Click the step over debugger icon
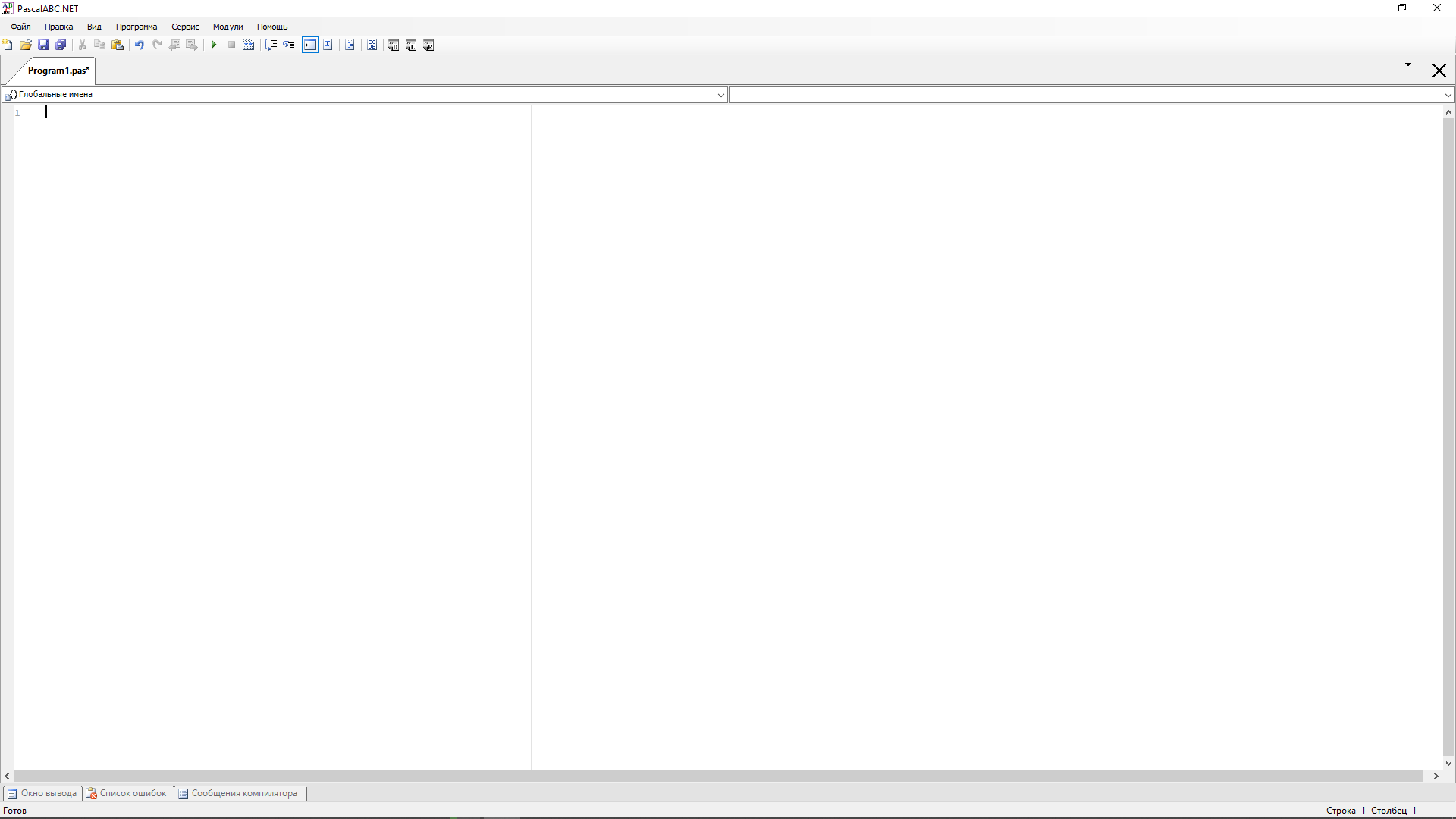 [271, 45]
